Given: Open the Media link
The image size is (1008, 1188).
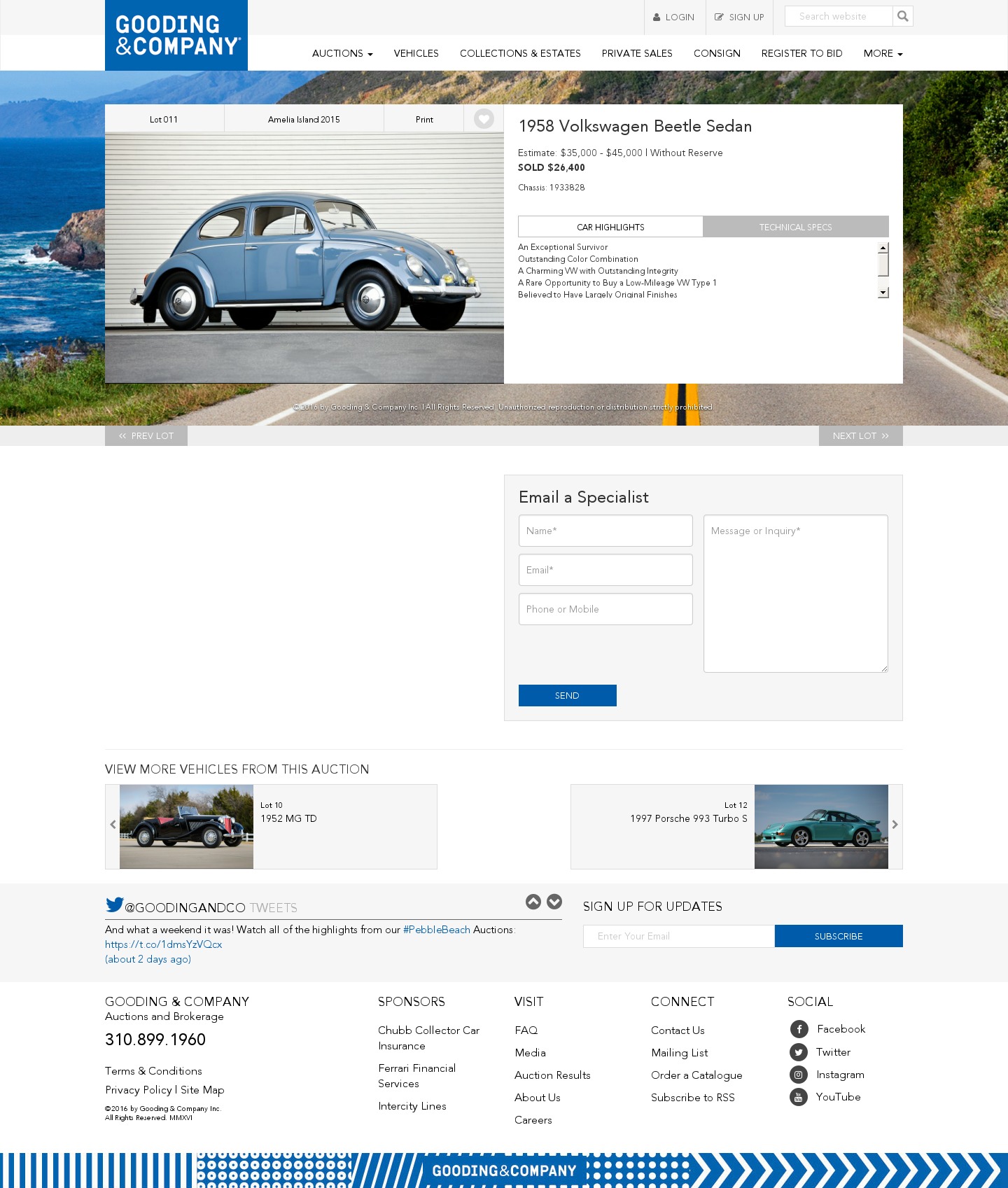Looking at the screenshot, I should (530, 1053).
